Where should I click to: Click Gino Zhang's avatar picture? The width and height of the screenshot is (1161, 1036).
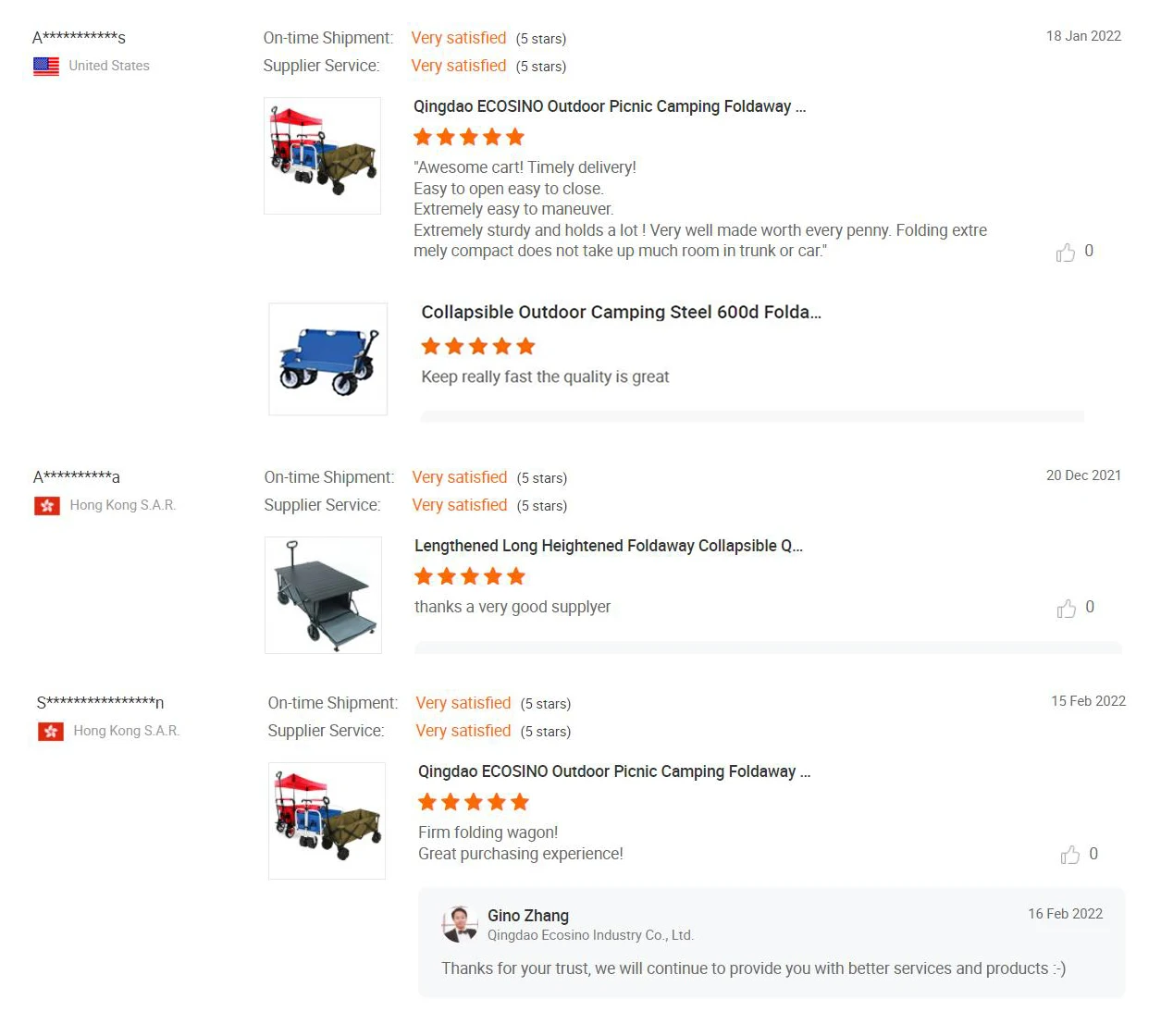(x=460, y=924)
